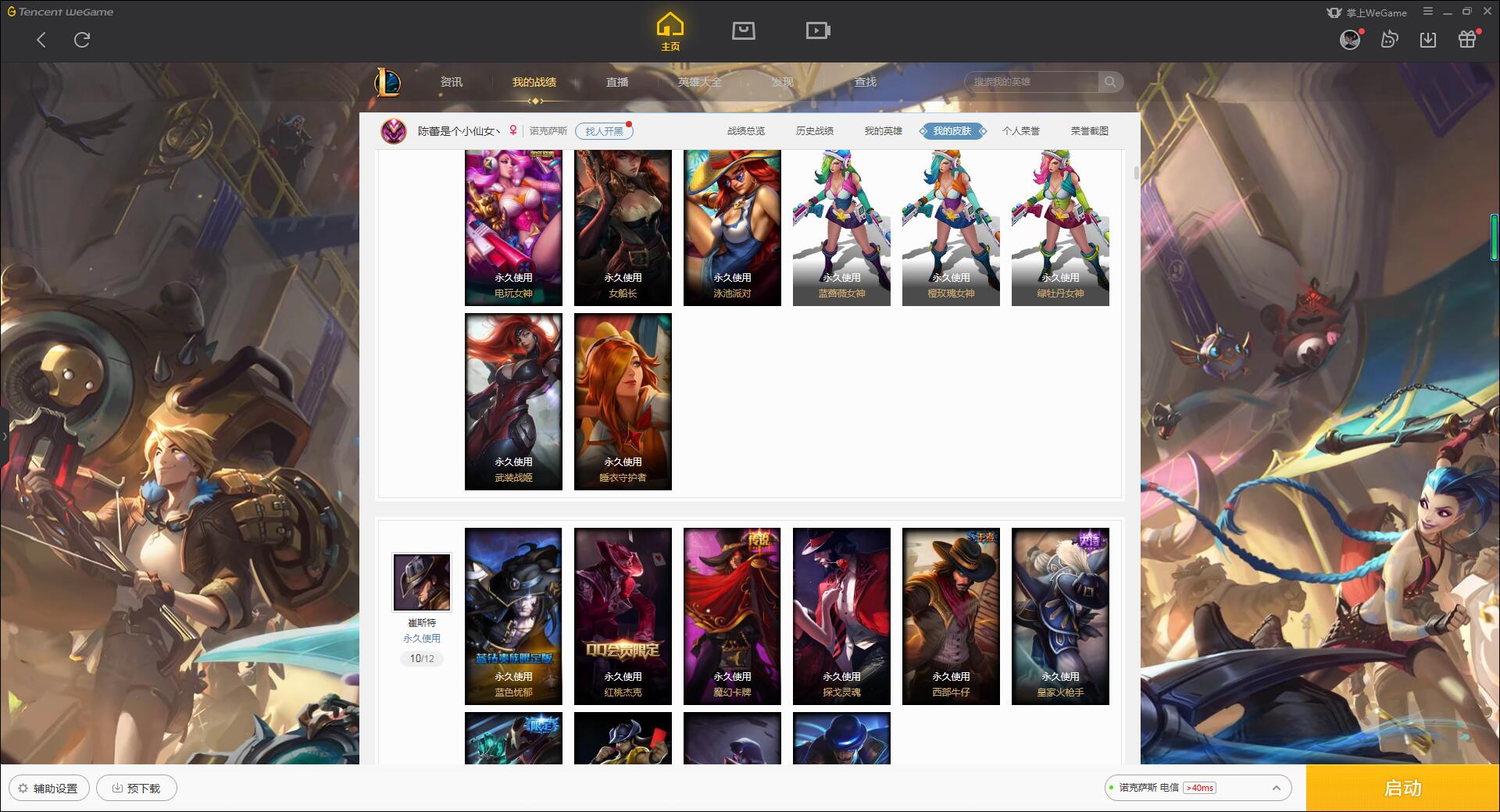This screenshot has width=1500, height=812.
Task: Open the 橙玫瑰女神 skin thumbnail
Action: coord(951,227)
